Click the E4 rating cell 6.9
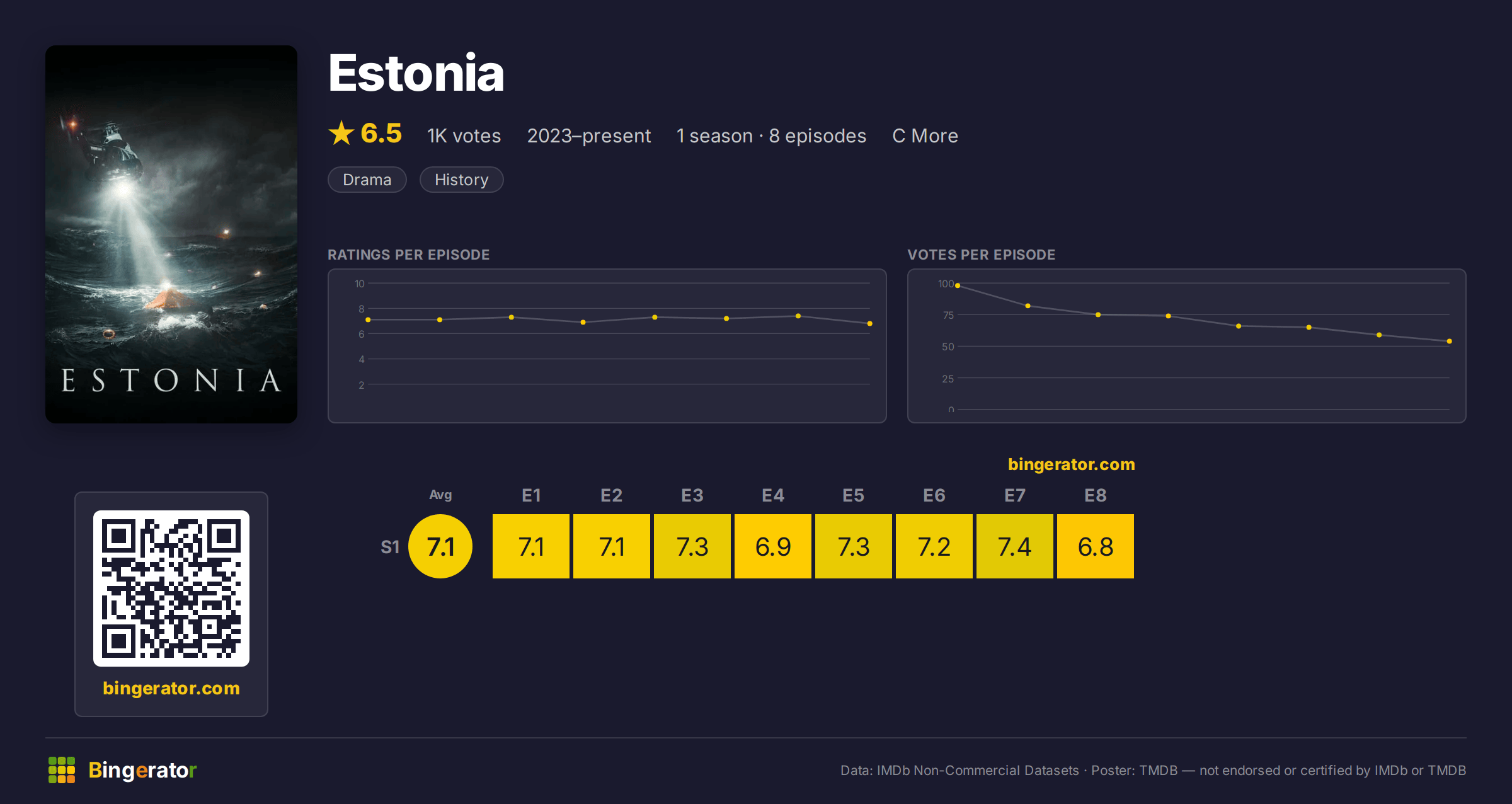This screenshot has width=1512, height=804. point(773,546)
